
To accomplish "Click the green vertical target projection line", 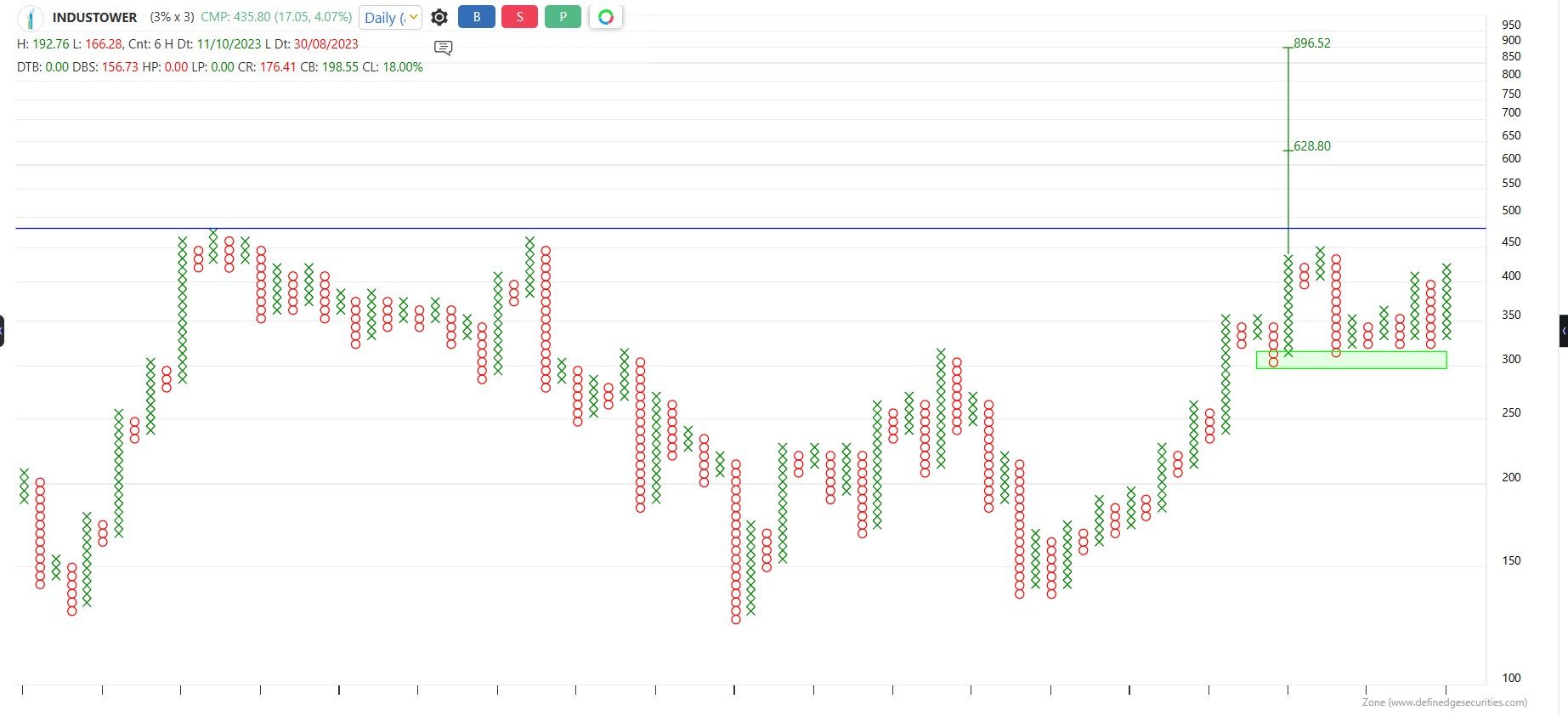I will pyautogui.click(x=1288, y=196).
